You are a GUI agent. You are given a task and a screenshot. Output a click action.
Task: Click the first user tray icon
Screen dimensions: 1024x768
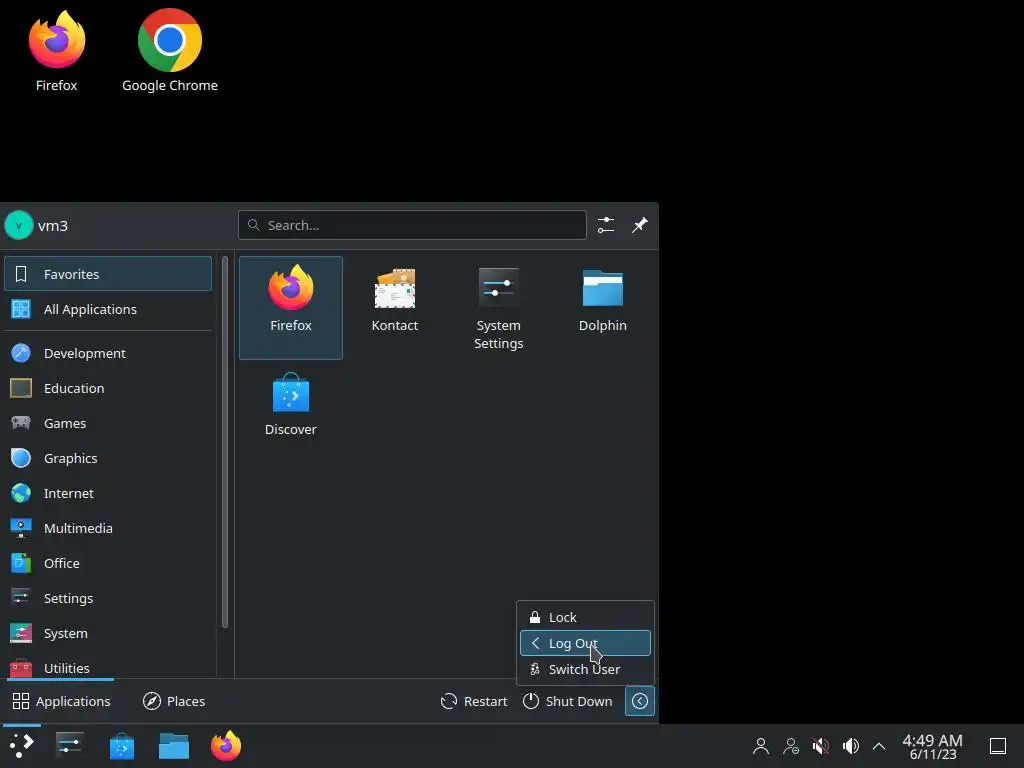tap(761, 746)
